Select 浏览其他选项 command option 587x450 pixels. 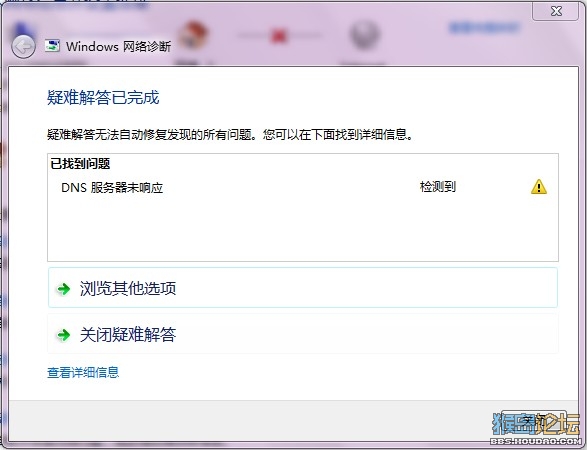point(303,288)
